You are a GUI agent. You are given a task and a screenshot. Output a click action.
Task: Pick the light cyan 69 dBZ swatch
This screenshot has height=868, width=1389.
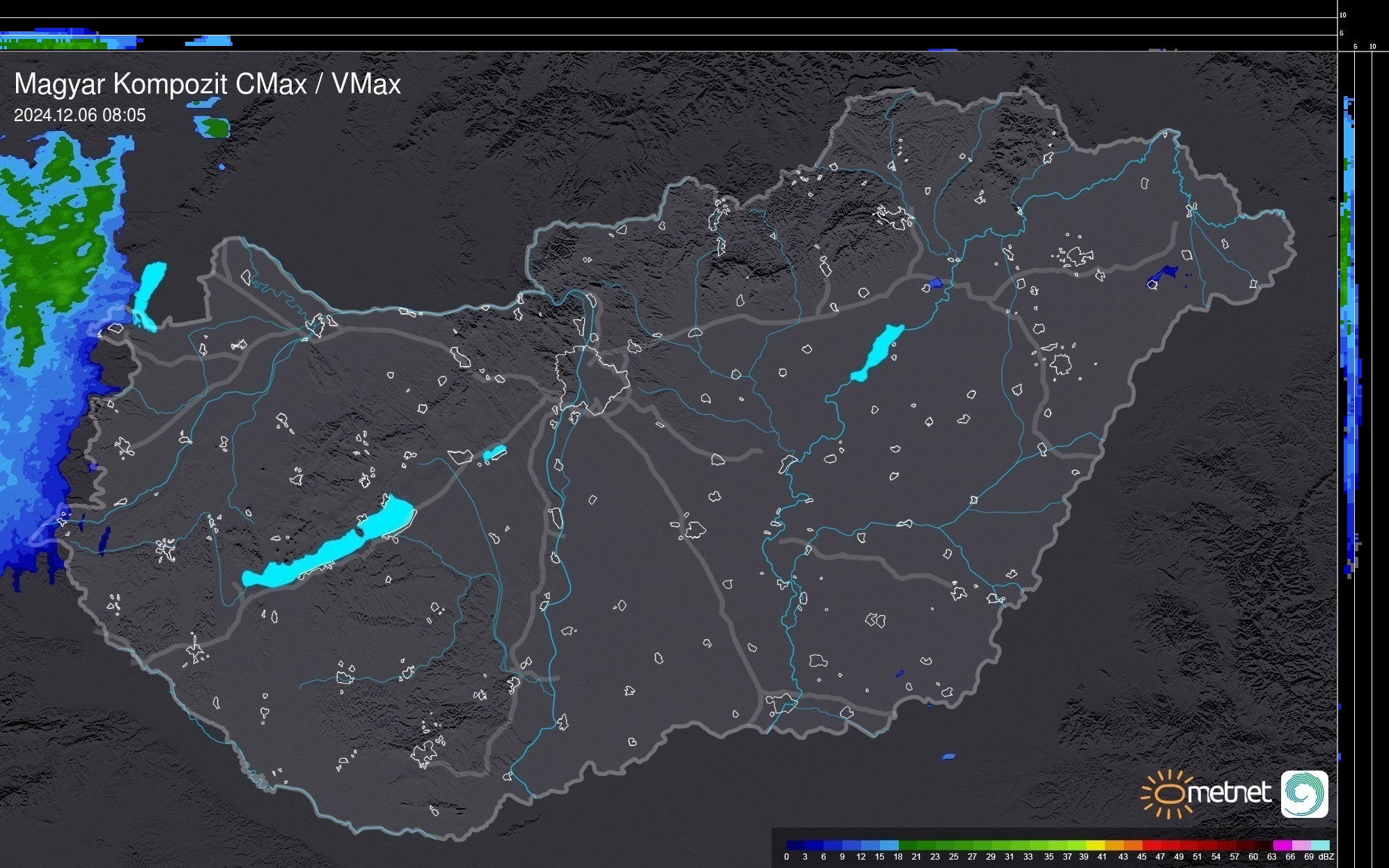tap(1319, 845)
